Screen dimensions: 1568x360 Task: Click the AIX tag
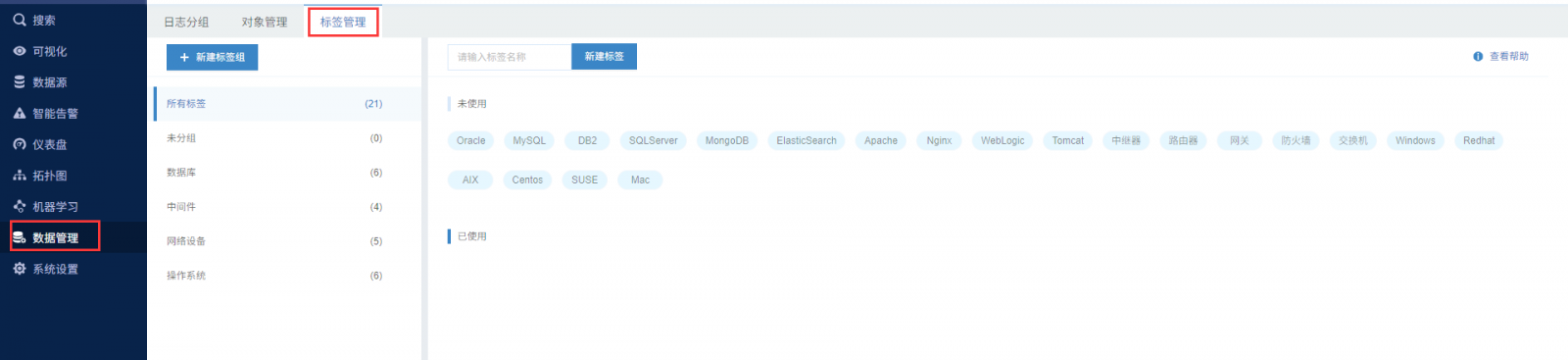pos(470,180)
